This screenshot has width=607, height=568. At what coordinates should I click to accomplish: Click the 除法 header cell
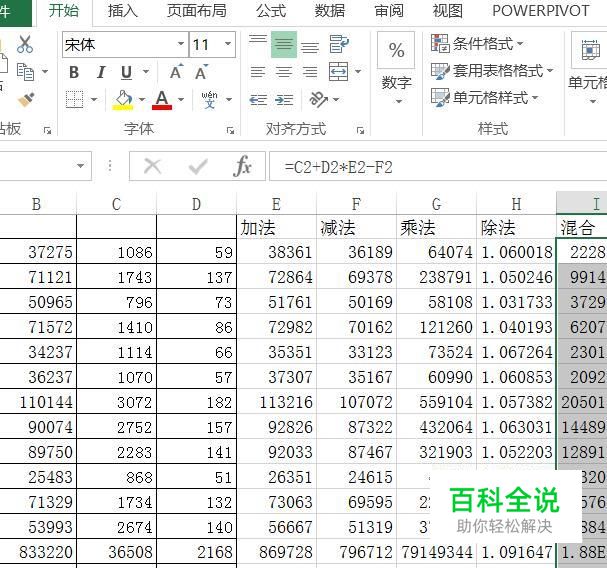tap(516, 227)
